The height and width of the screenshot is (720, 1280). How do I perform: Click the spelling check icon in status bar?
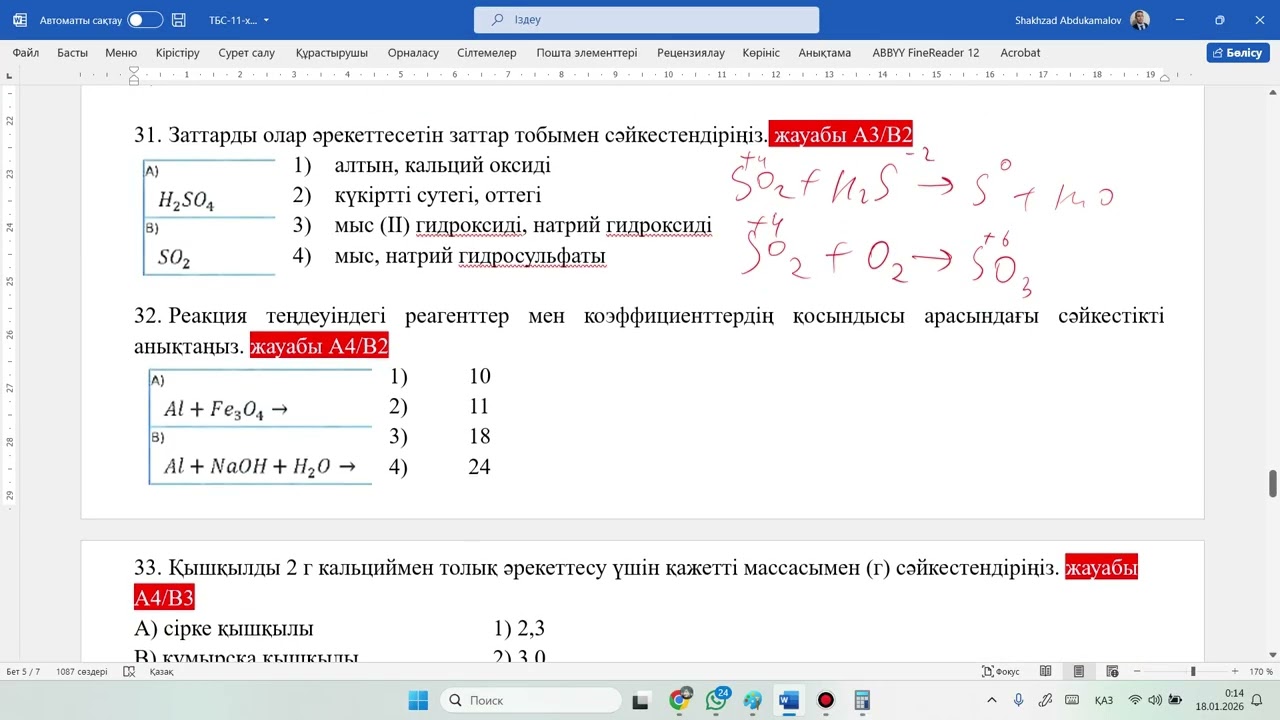click(x=129, y=672)
